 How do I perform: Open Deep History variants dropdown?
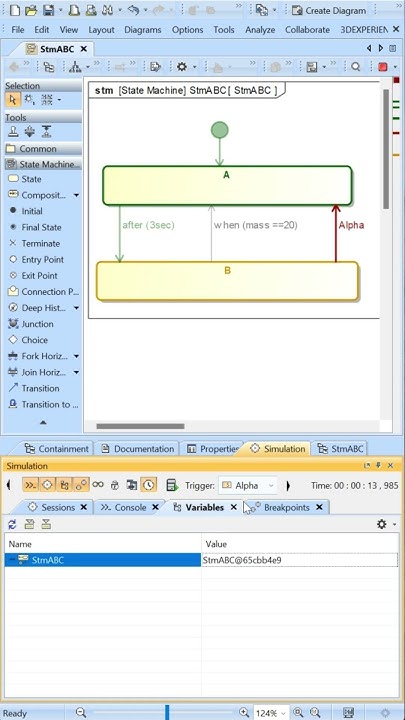pyautogui.click(x=76, y=308)
